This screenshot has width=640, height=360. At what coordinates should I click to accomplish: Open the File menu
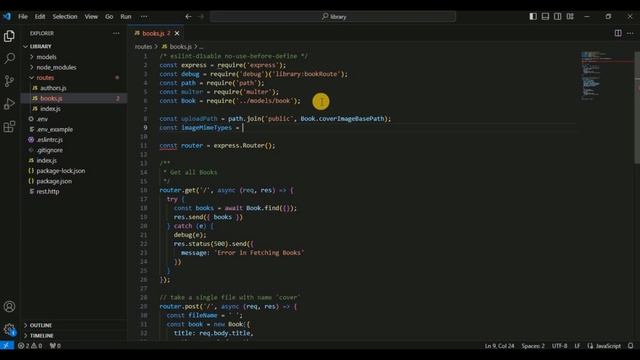click(23, 16)
